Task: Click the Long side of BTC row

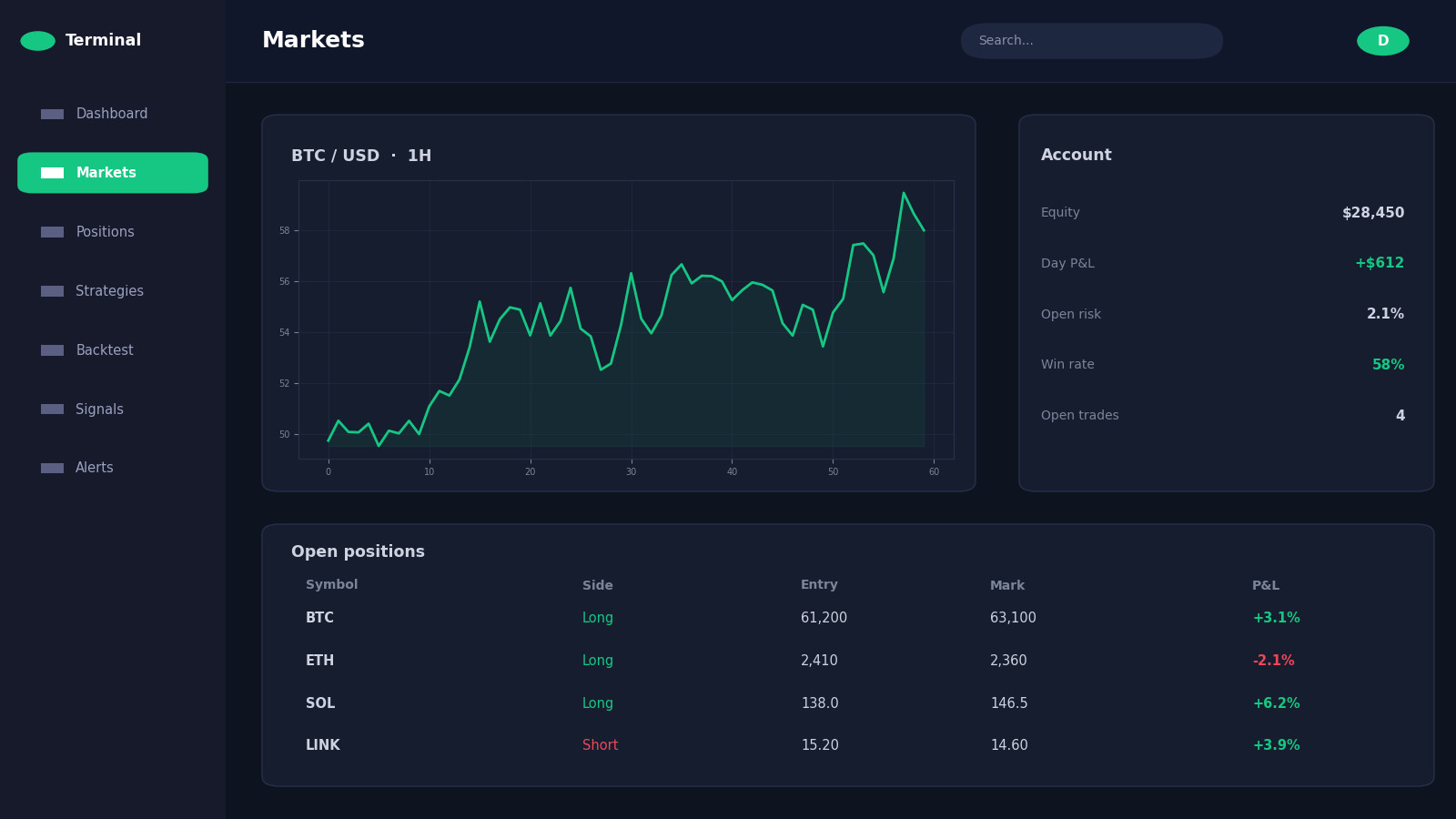Action: (598, 619)
